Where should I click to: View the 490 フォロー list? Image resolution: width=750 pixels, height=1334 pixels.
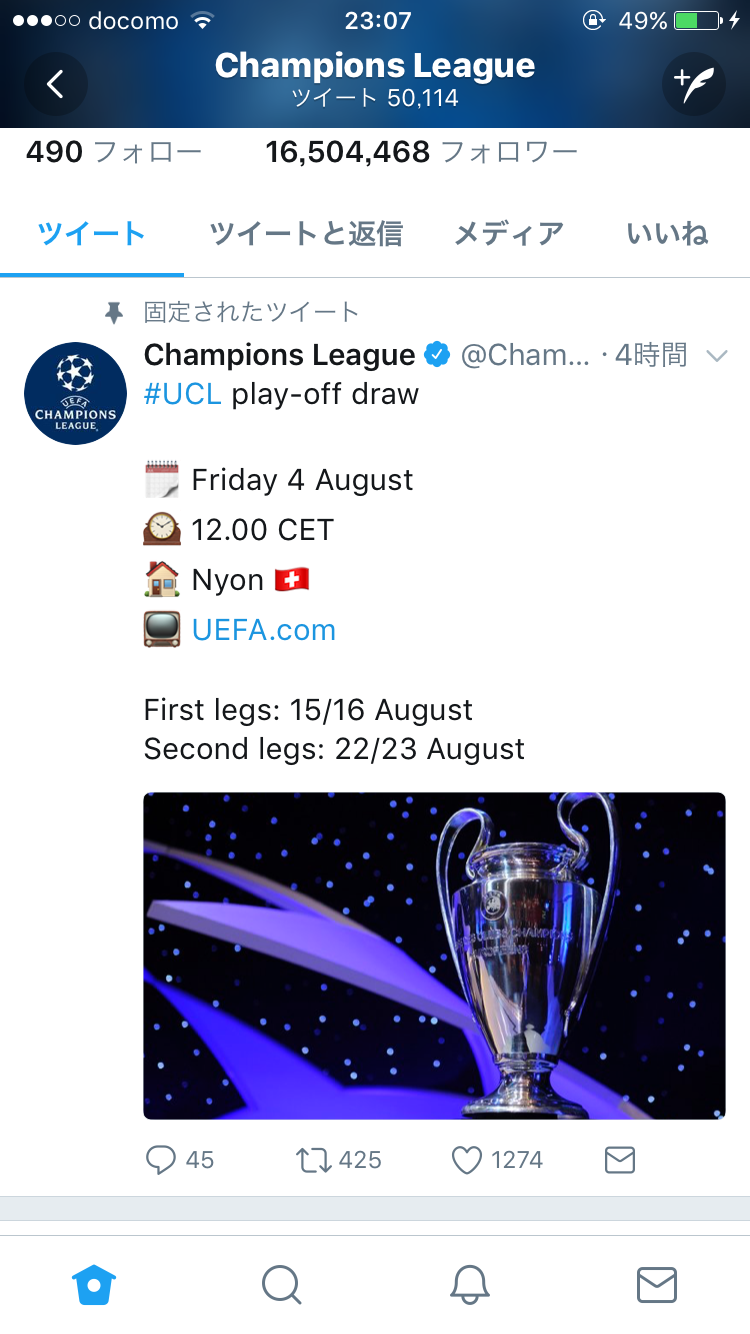point(113,152)
